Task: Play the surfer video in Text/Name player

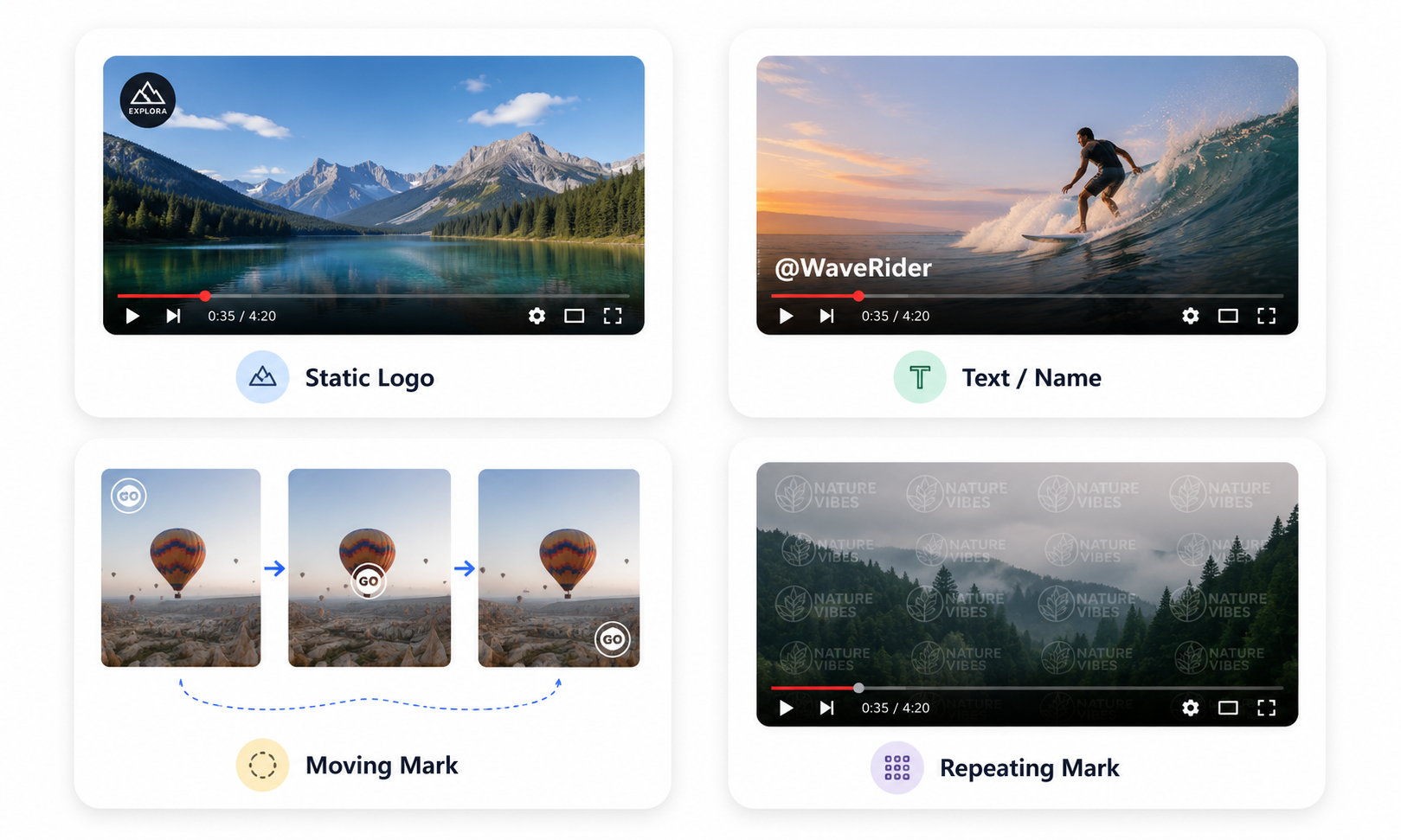Action: tap(786, 316)
